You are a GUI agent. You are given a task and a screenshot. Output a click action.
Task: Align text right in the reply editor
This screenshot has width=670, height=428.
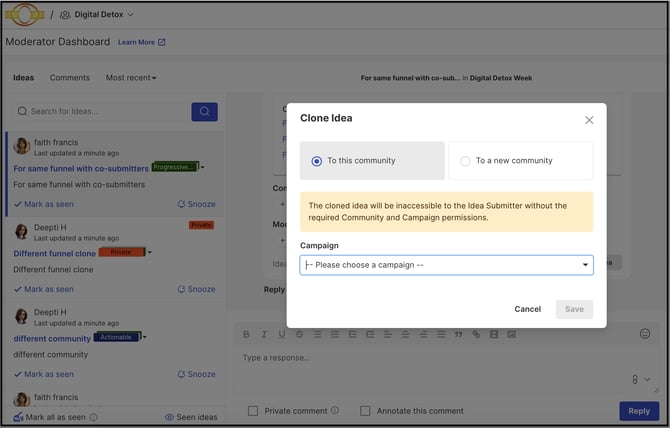[x=423, y=334]
